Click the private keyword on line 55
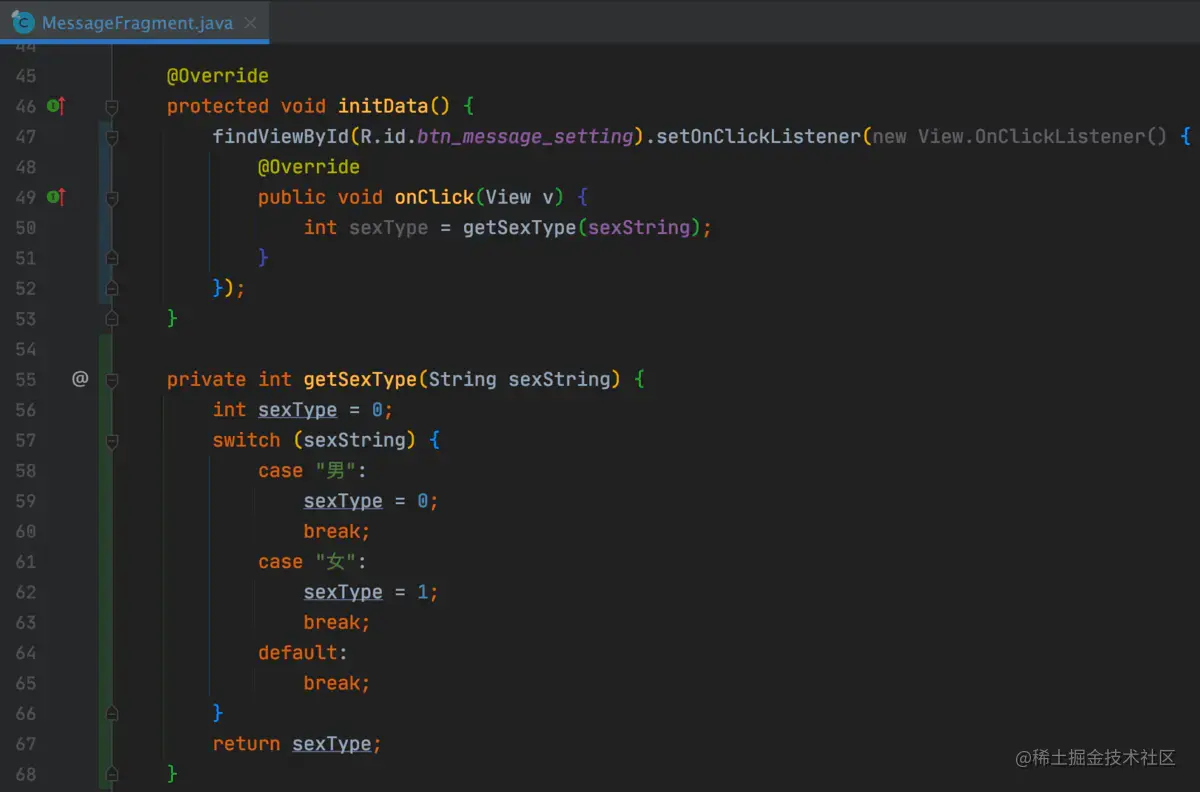This screenshot has height=792, width=1200. coord(206,379)
